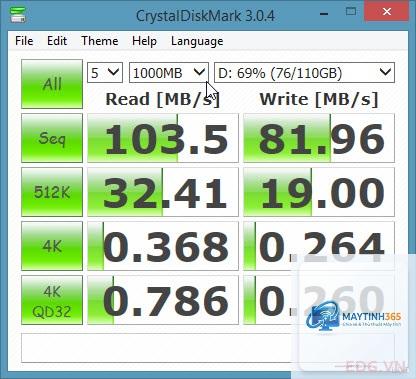Start the Seq sequential test
416x379 pixels.
pos(52,138)
